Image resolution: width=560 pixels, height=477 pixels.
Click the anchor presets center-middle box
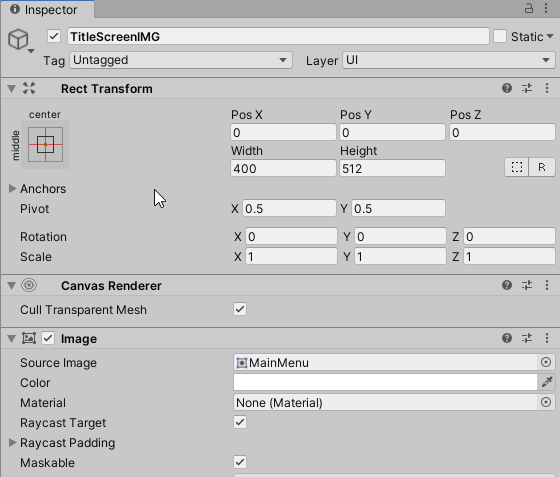pos(45,145)
